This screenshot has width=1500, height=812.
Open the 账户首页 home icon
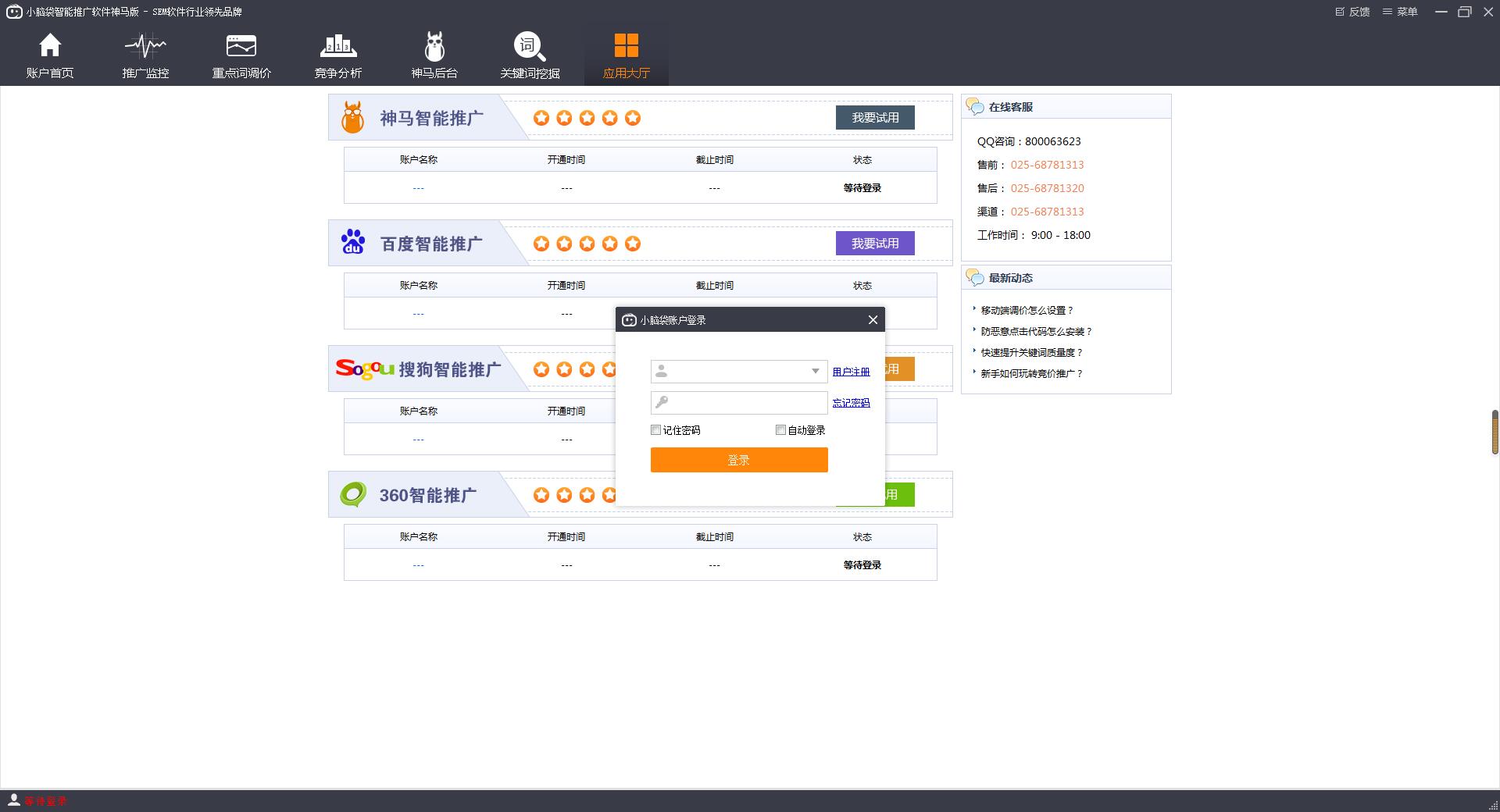click(x=50, y=46)
